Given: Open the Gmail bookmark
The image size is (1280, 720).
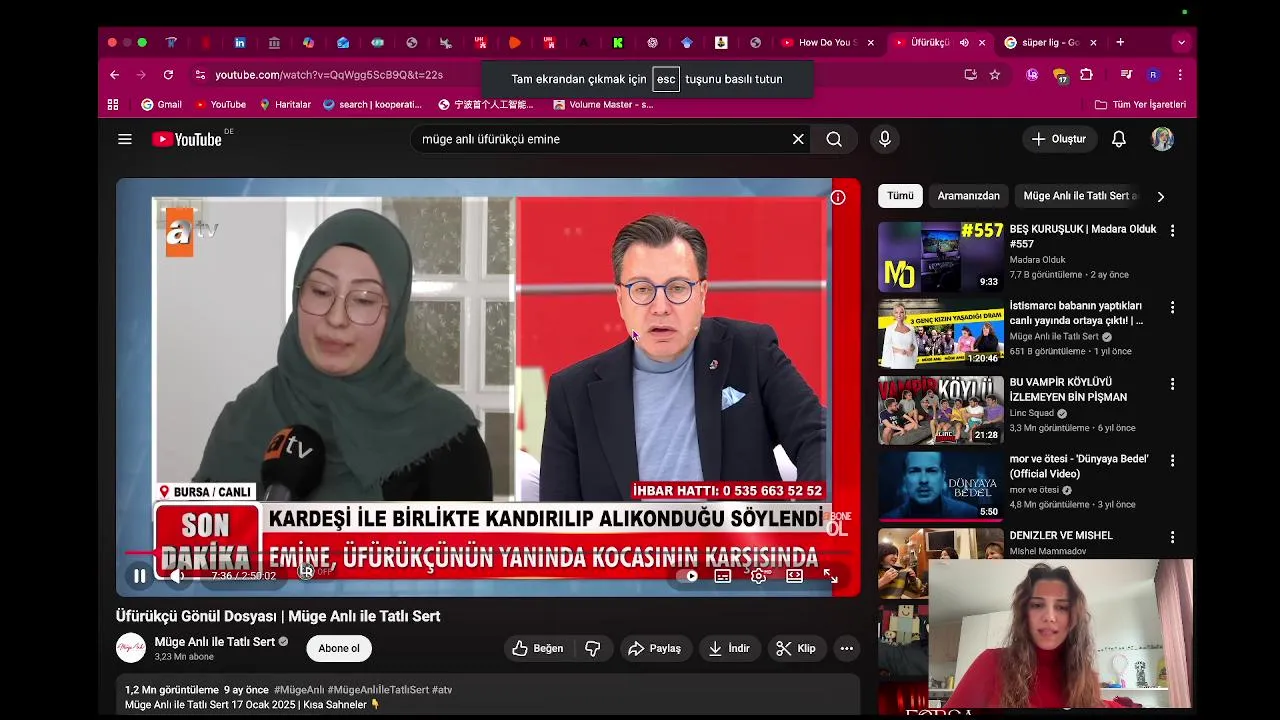Looking at the screenshot, I should coord(161,104).
